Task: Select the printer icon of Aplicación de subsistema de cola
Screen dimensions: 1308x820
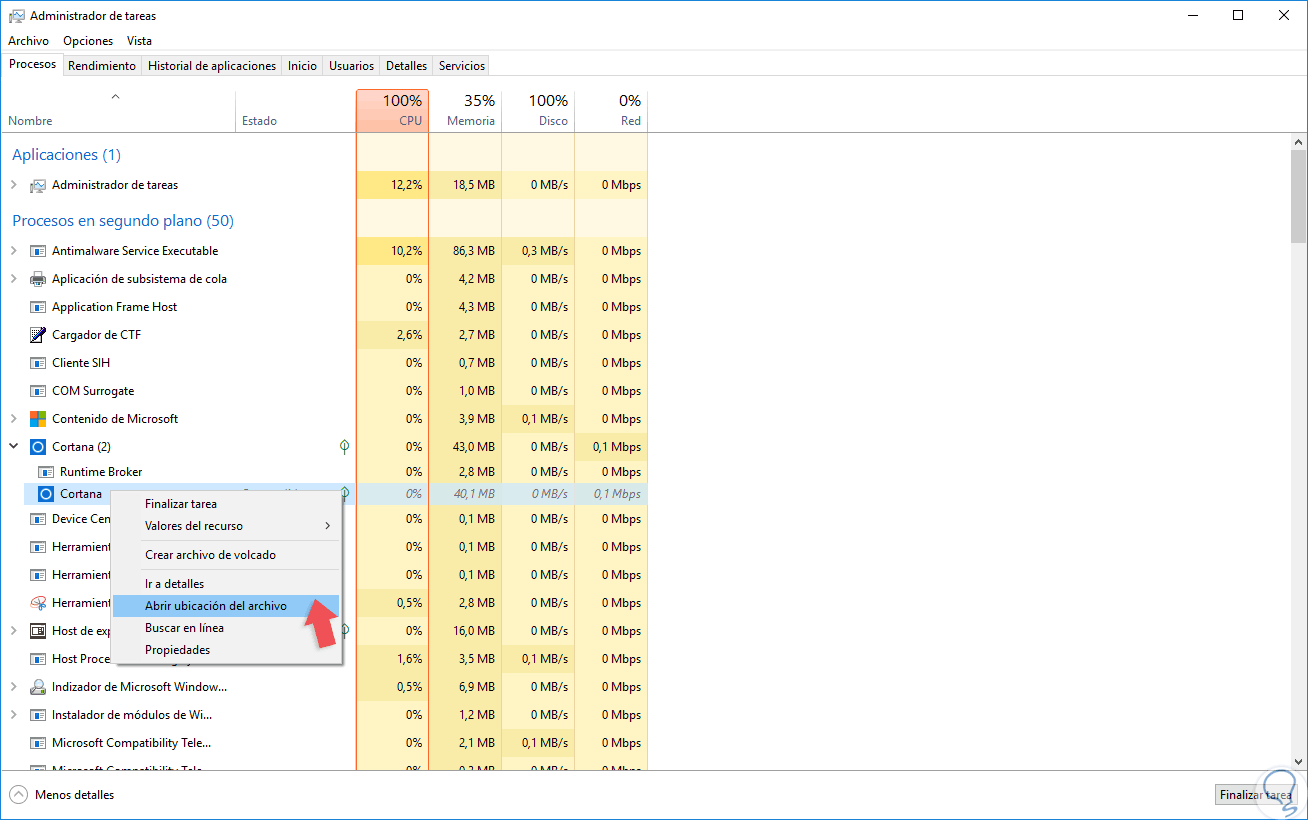Action: [38, 279]
